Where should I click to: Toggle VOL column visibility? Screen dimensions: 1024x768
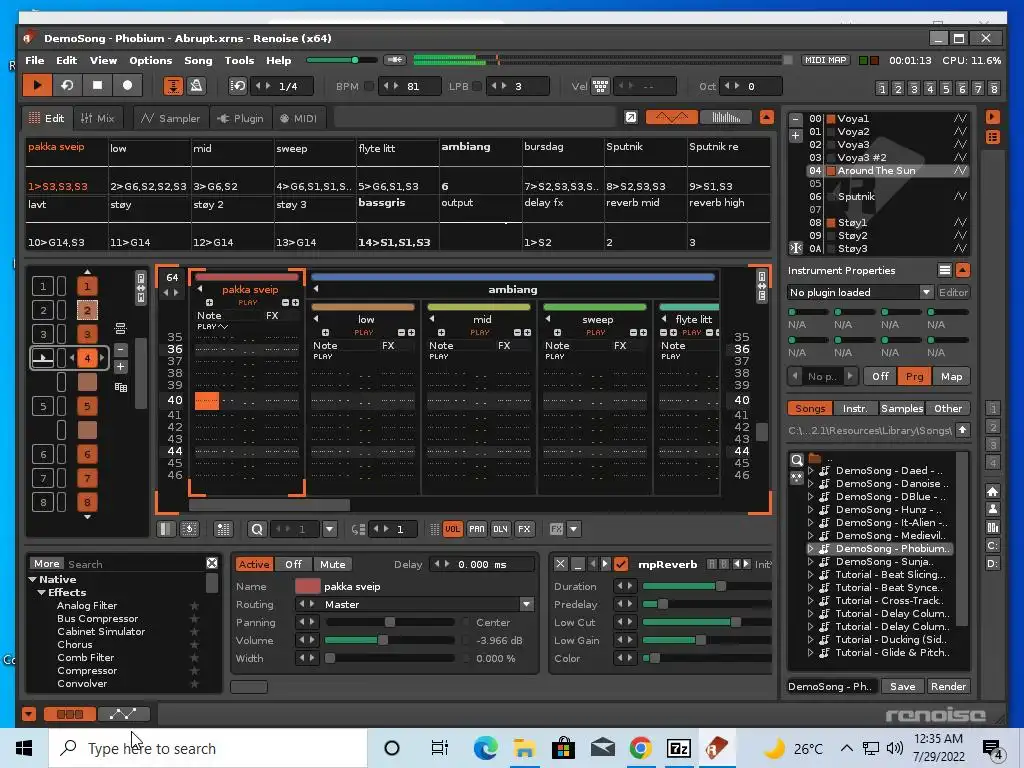point(453,529)
